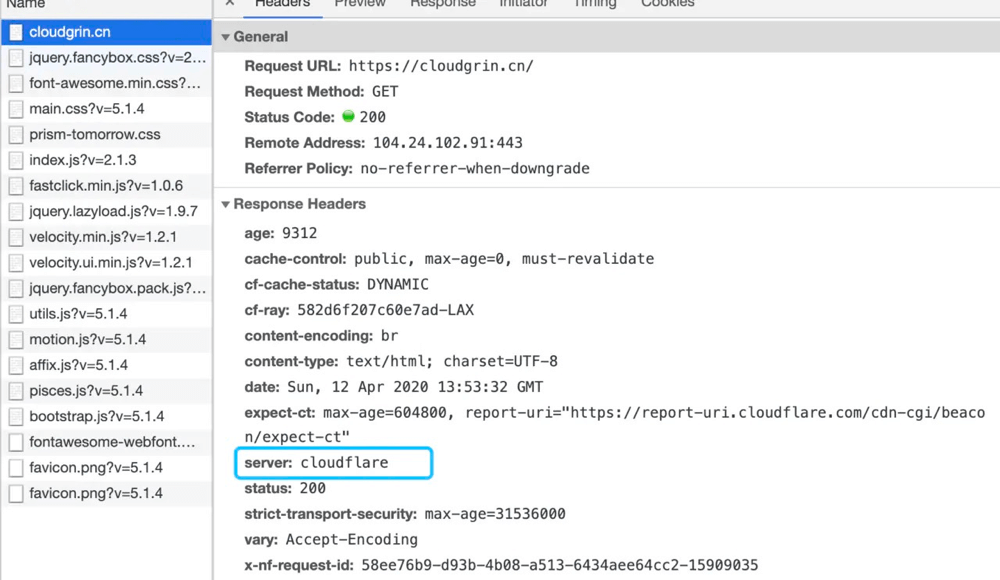
Task: Click file icon beside main.css?v=5.1.4
Action: (16, 109)
